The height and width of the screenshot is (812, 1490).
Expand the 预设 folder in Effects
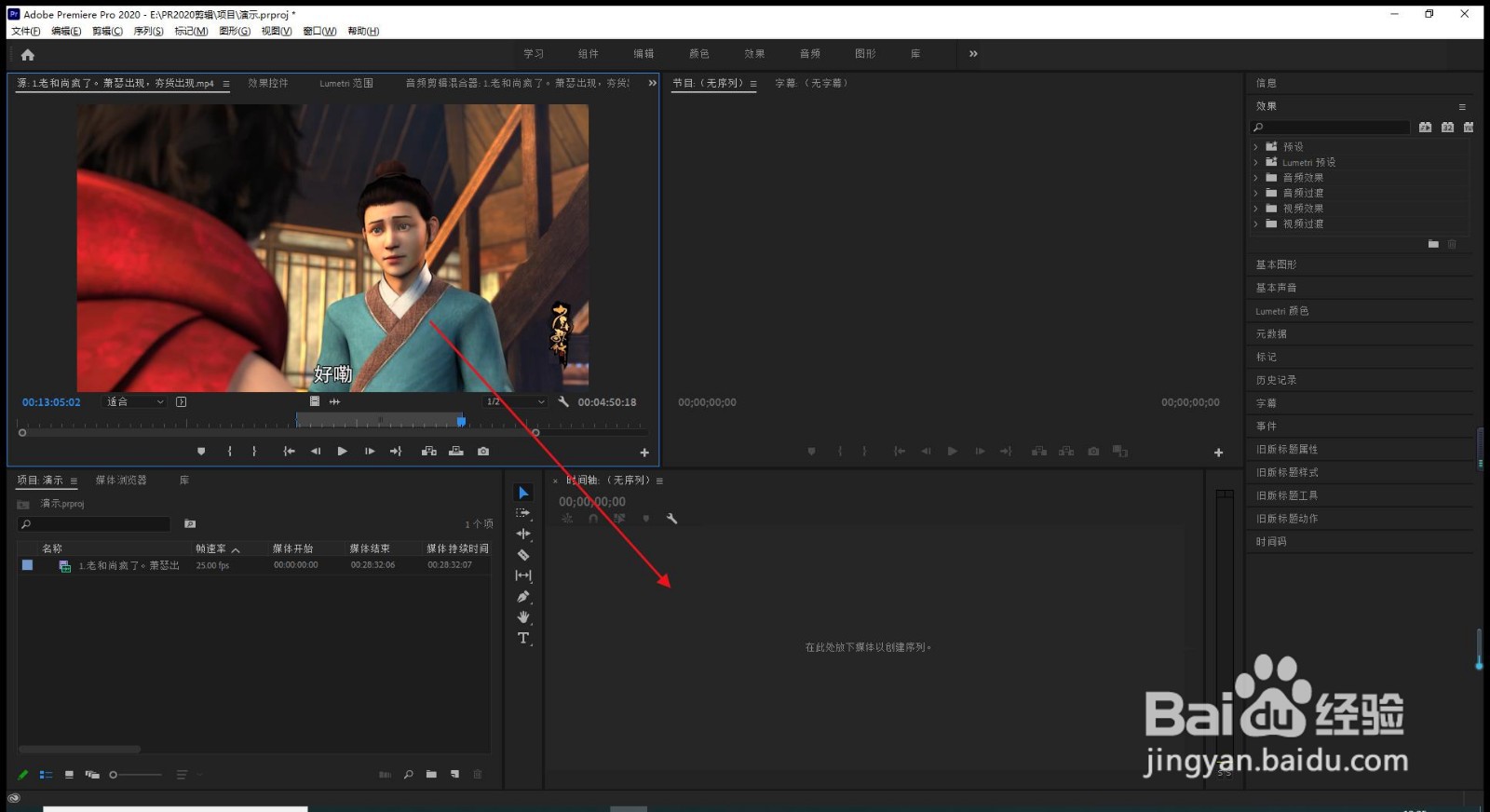click(1255, 147)
